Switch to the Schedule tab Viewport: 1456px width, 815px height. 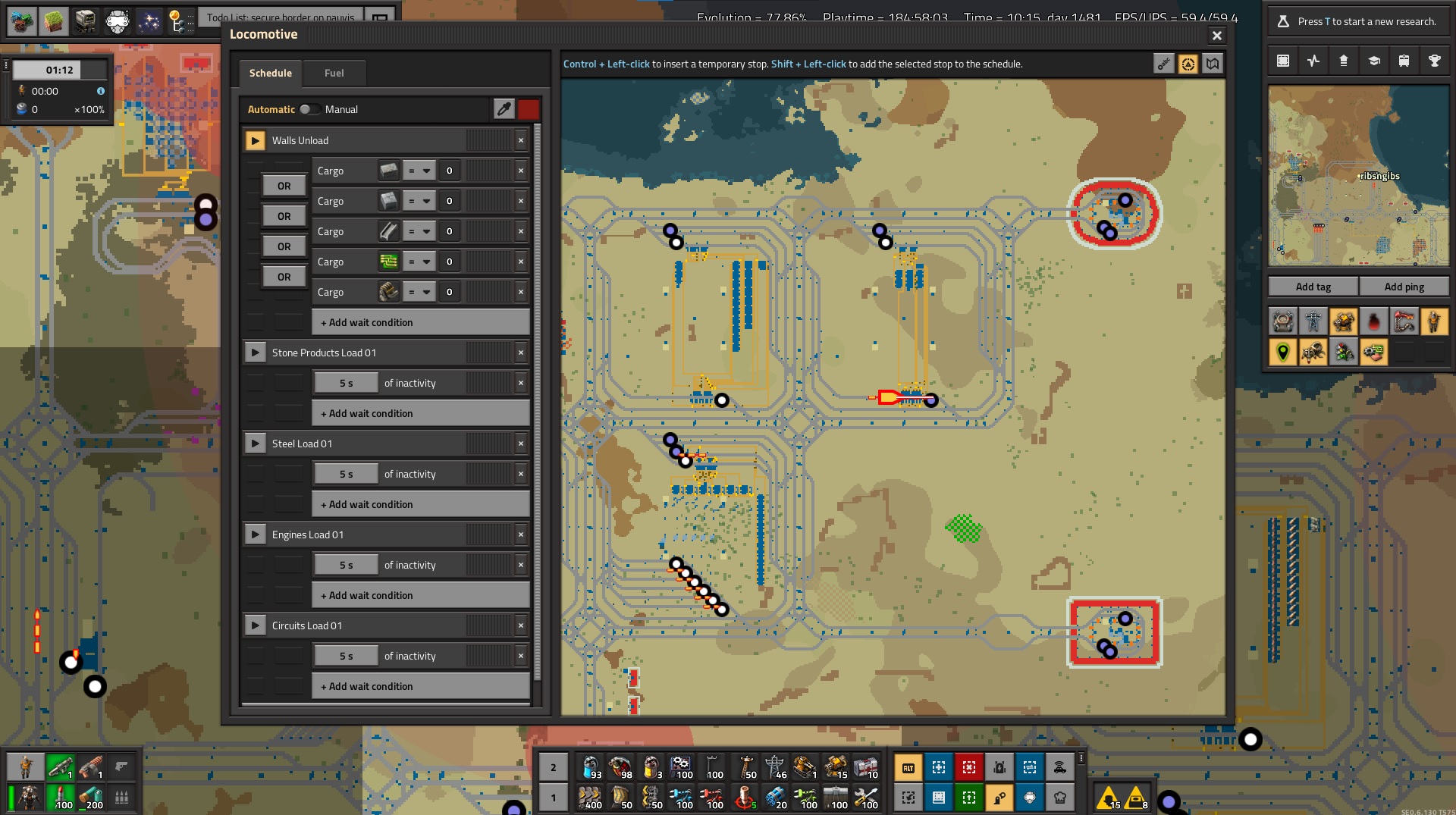click(271, 73)
